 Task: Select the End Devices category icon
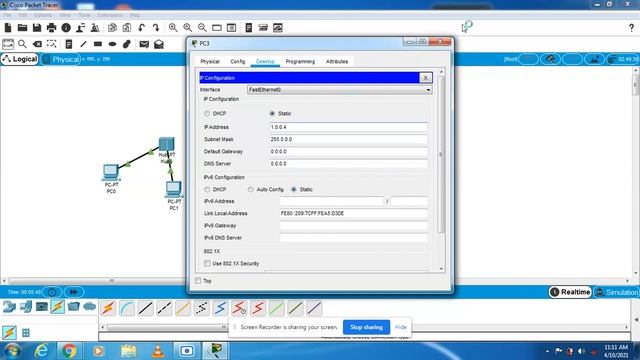point(26,307)
